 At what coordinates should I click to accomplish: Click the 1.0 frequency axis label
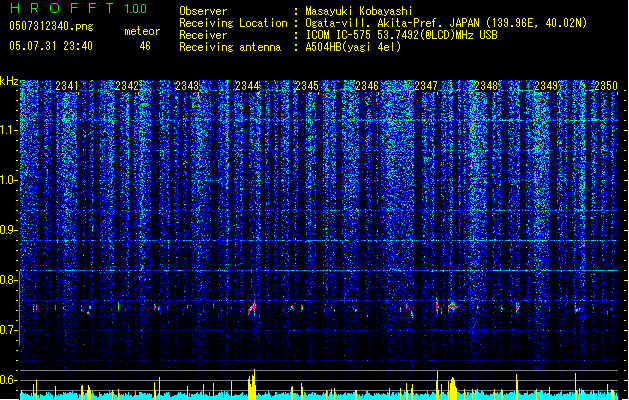[x=8, y=180]
